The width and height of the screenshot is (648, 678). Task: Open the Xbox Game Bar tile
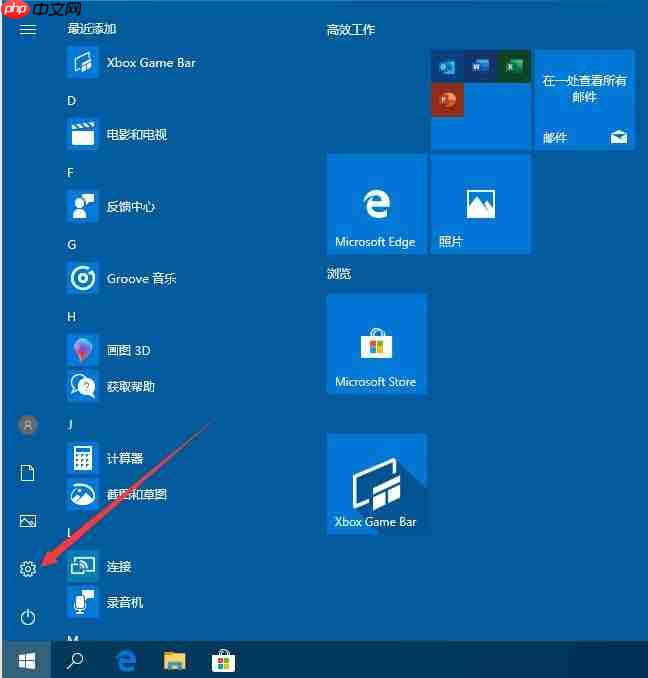(x=377, y=484)
